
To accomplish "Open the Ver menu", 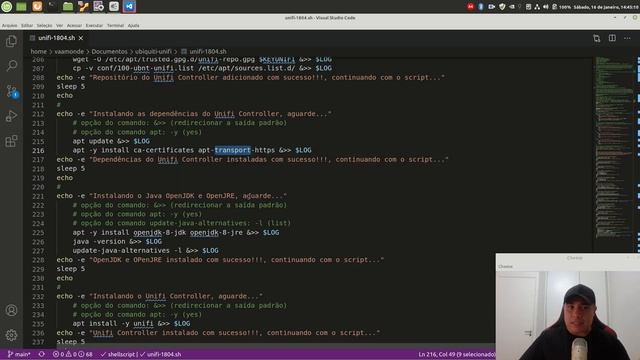I will pyautogui.click(x=60, y=25).
